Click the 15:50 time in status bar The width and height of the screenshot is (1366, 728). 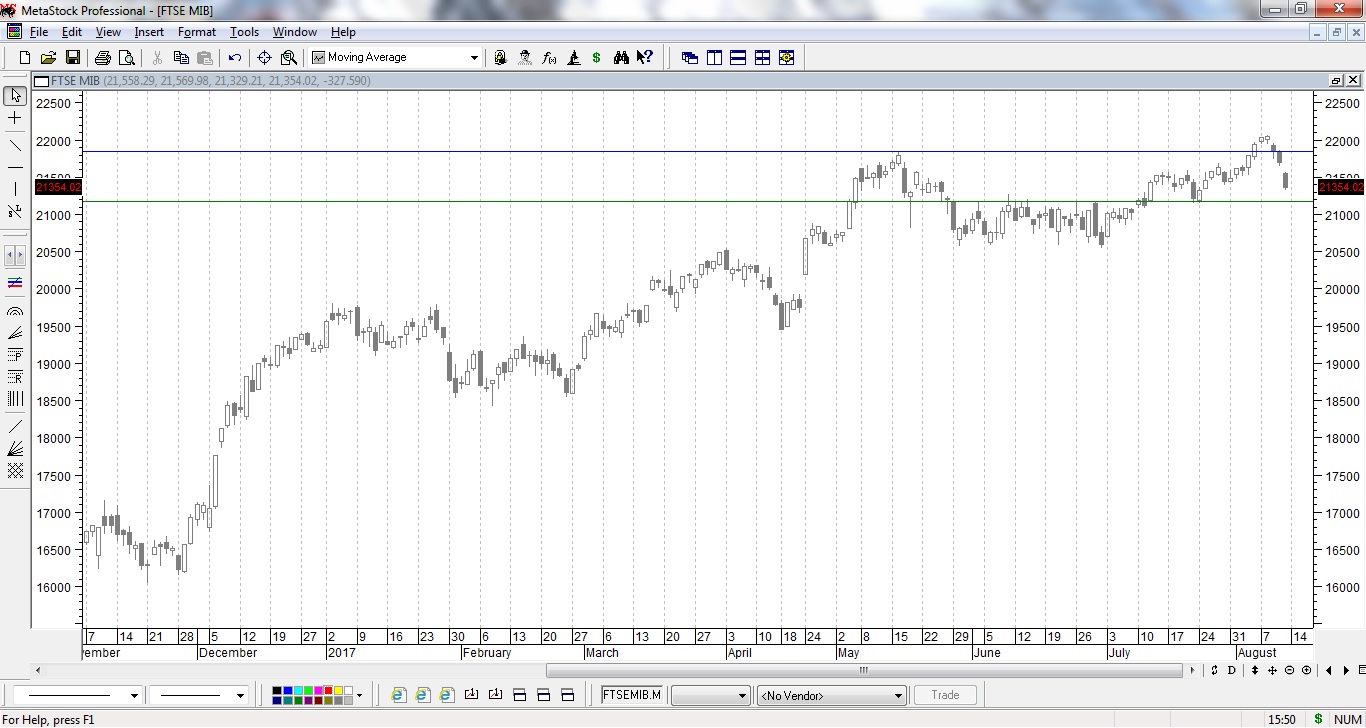click(1282, 719)
